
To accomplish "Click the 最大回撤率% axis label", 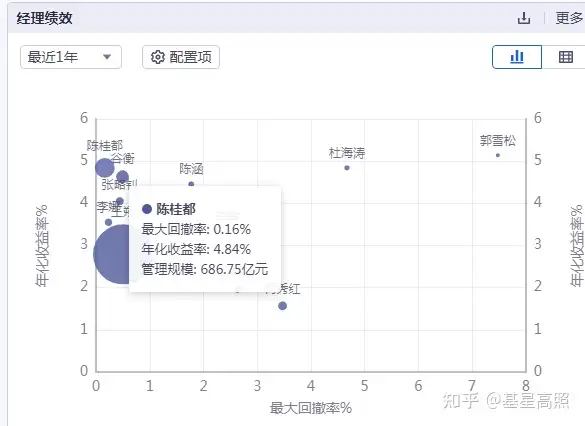I will click(x=311, y=408).
